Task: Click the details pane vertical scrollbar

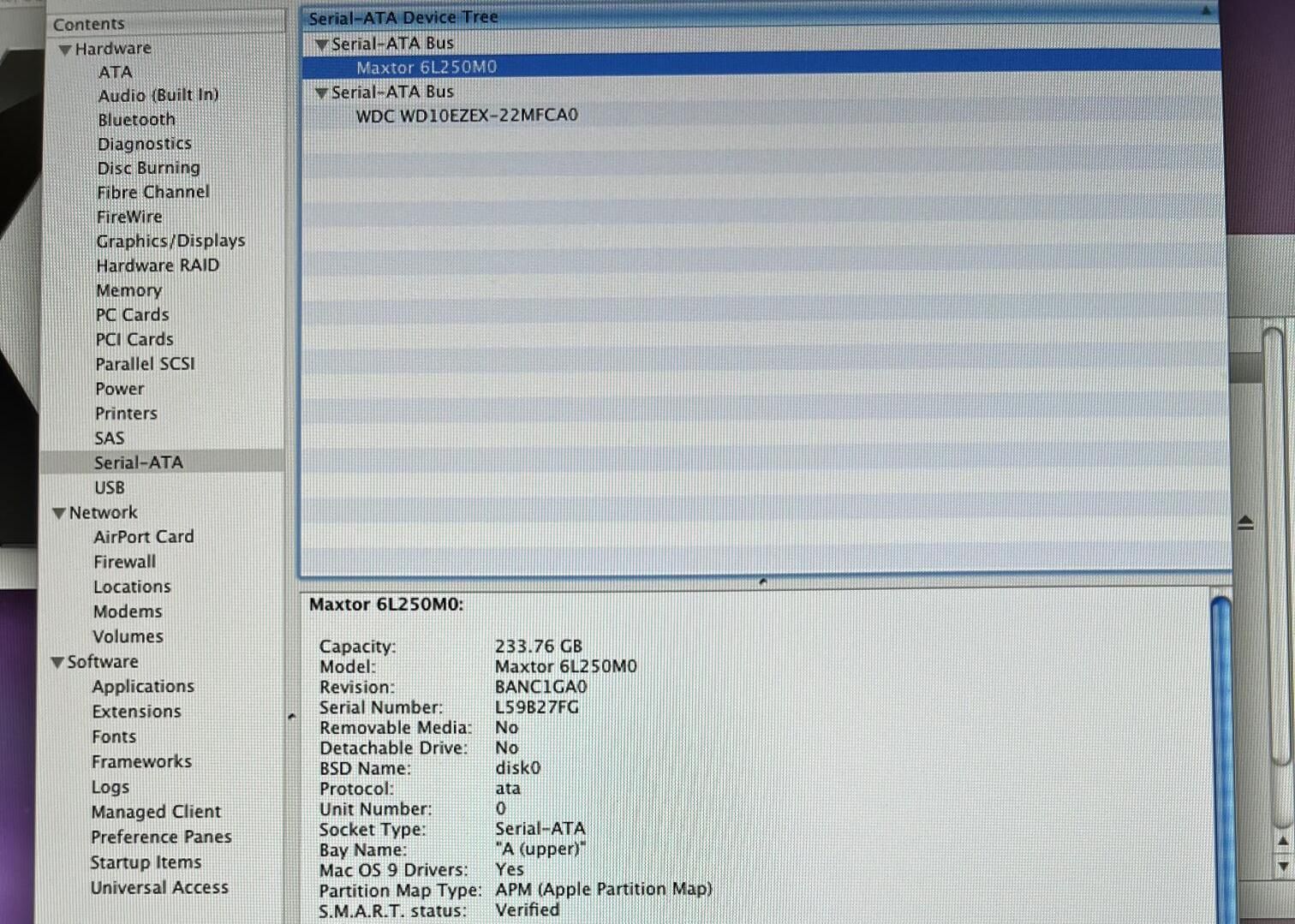Action: (x=1221, y=754)
